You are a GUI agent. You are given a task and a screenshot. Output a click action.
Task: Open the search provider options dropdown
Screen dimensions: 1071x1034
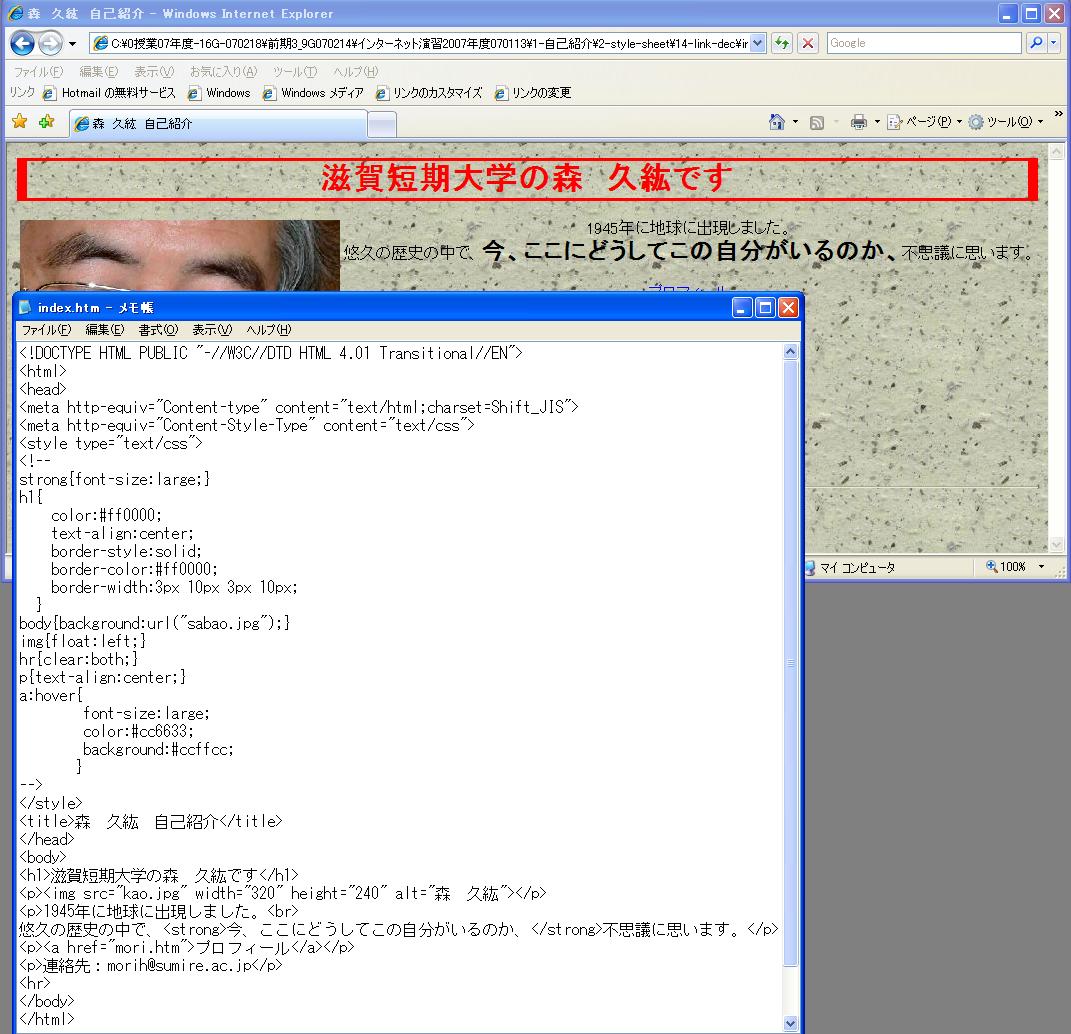click(1053, 43)
